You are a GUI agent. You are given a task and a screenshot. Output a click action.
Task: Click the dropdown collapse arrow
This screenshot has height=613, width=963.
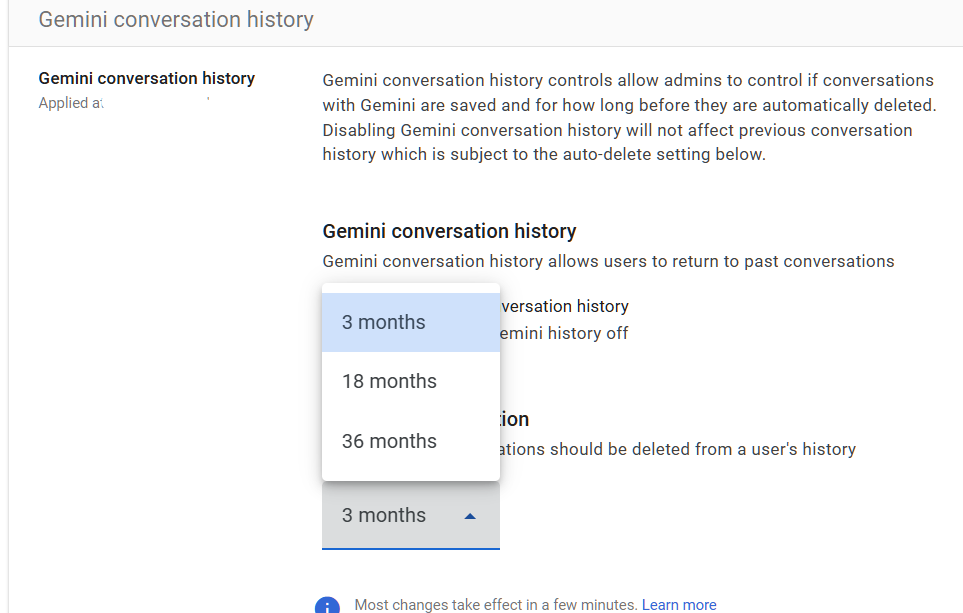(x=469, y=515)
